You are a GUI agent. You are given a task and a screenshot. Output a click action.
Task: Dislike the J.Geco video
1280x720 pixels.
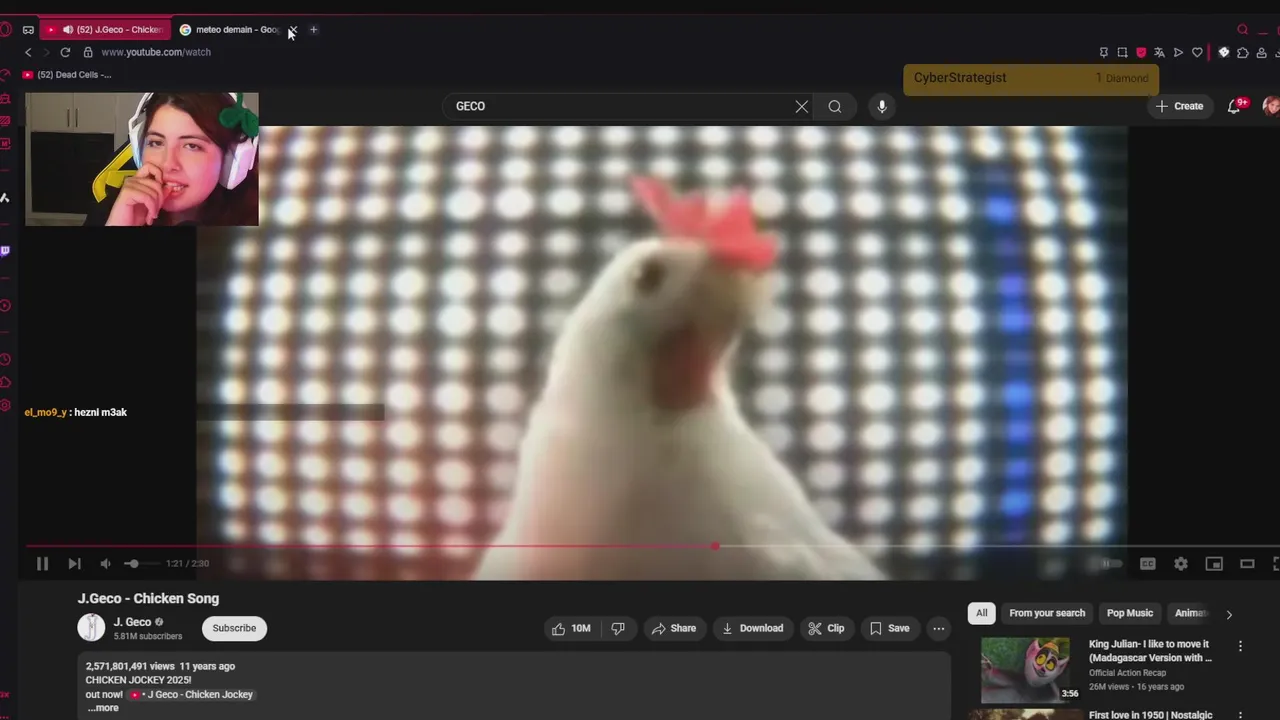pos(618,628)
